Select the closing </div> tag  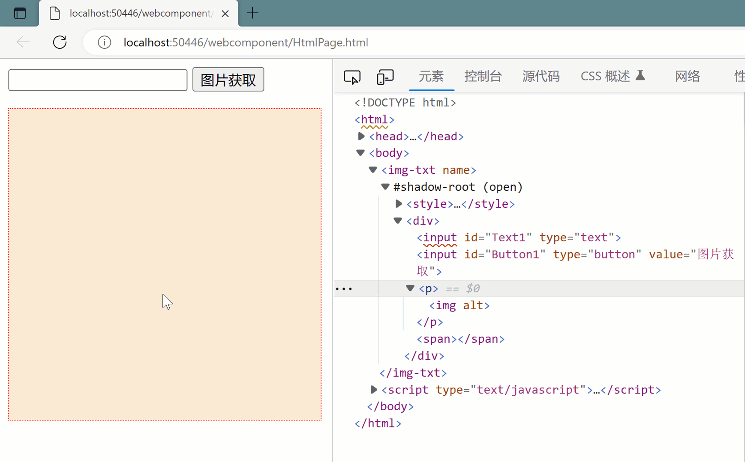424,356
